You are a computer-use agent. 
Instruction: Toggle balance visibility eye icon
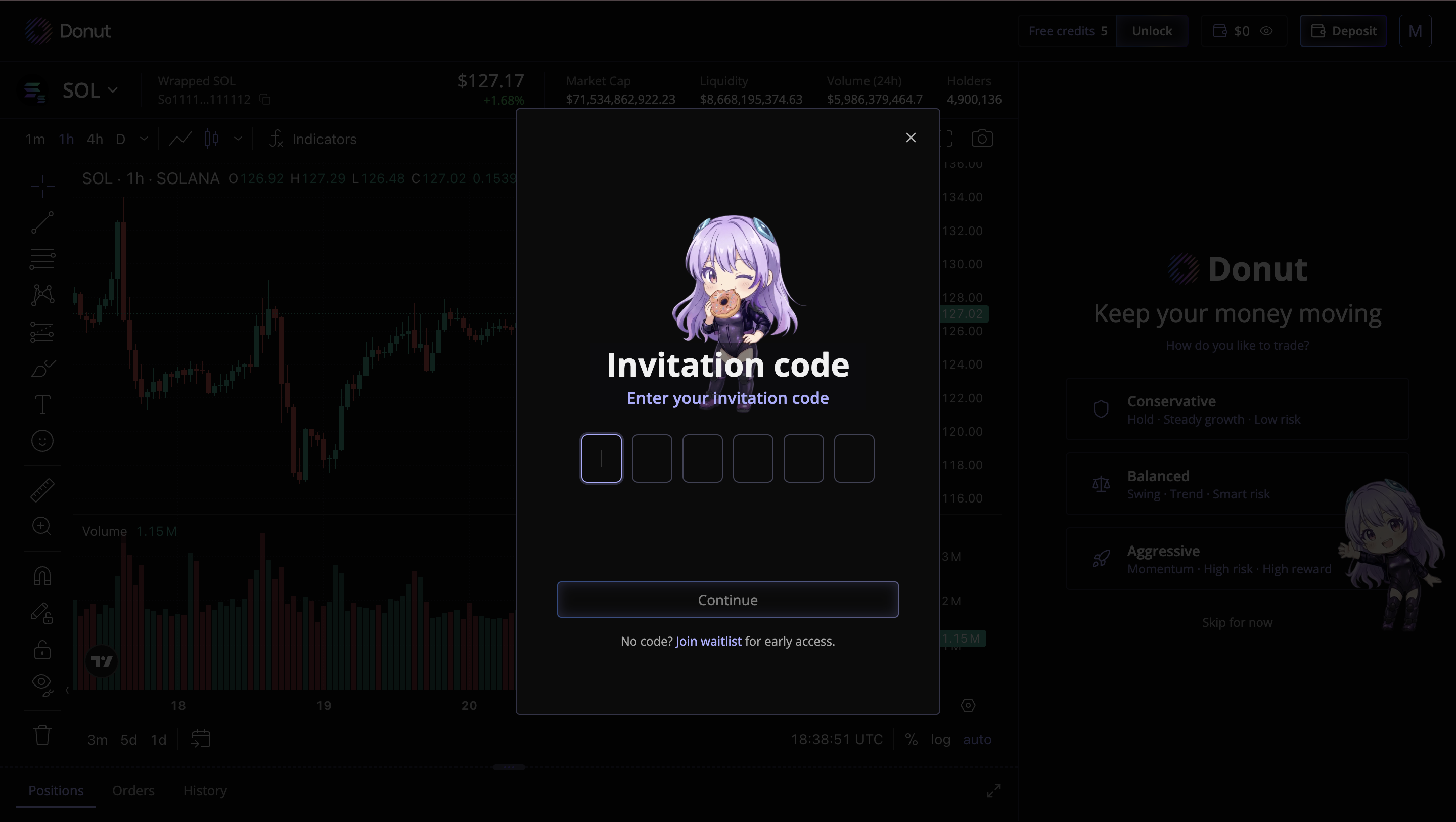coord(1266,31)
